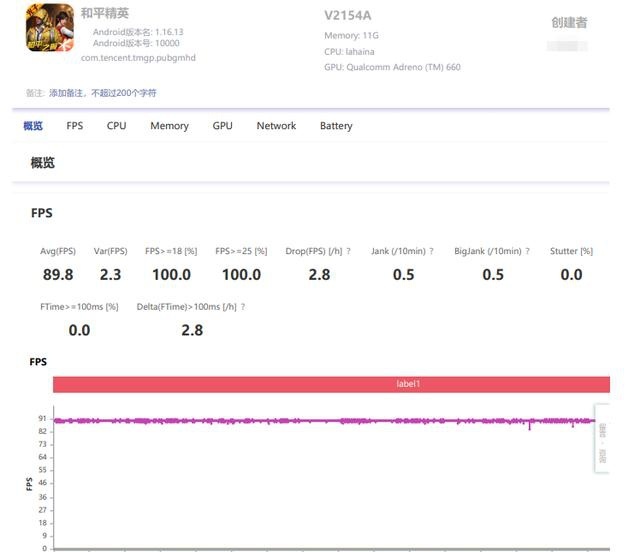
Task: Click the FPS>=18 [%] label
Action: [x=171, y=251]
